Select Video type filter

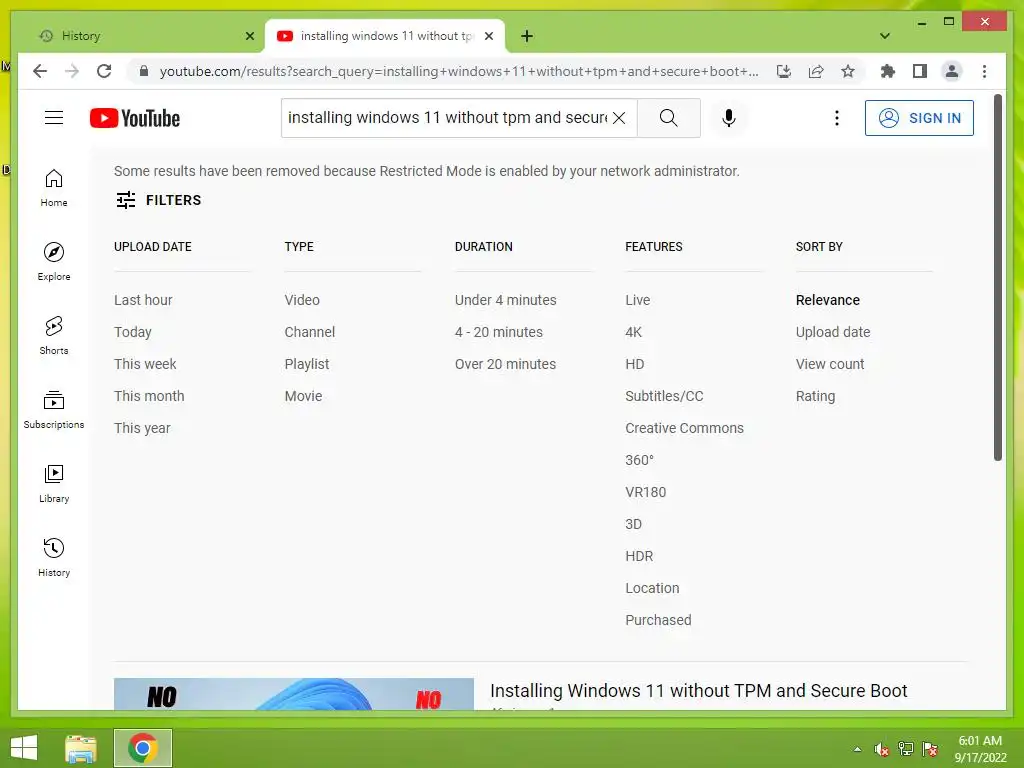302,300
